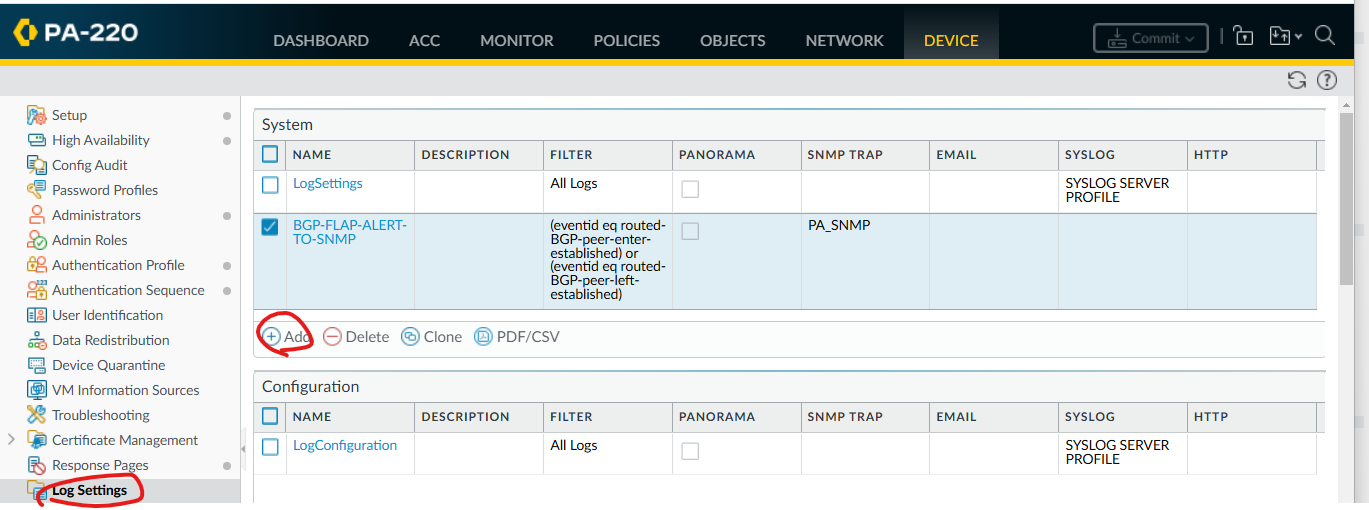Switch to the ACC tab

point(424,41)
